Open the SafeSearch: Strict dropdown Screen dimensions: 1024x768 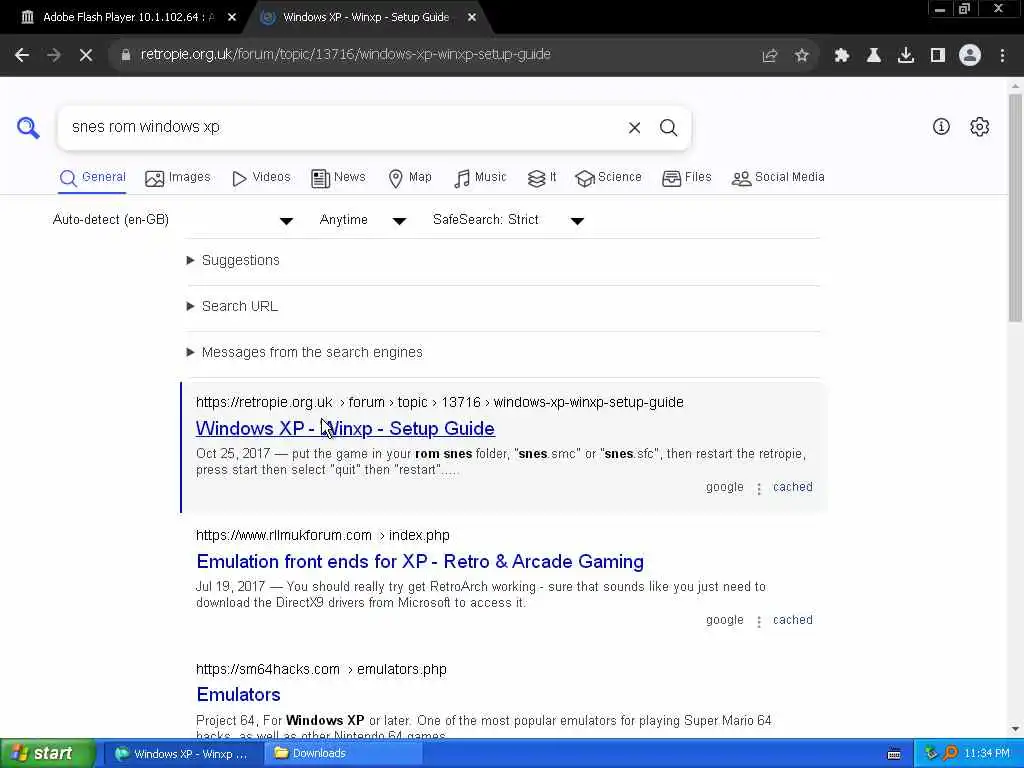click(508, 220)
